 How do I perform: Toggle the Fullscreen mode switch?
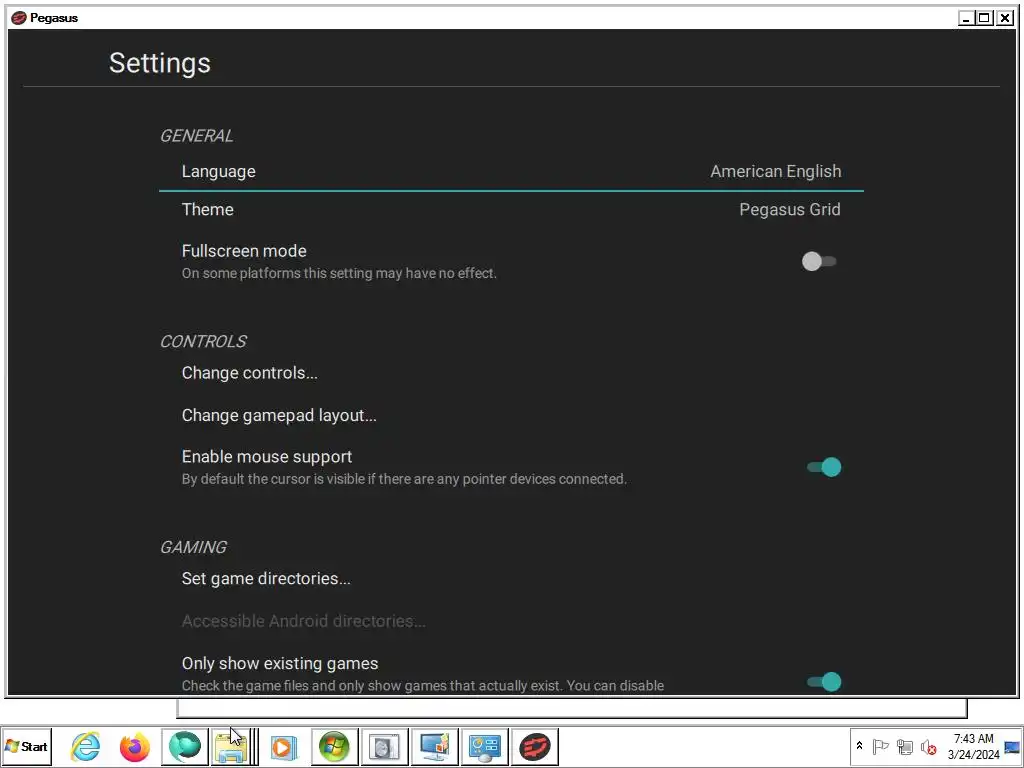pos(819,261)
